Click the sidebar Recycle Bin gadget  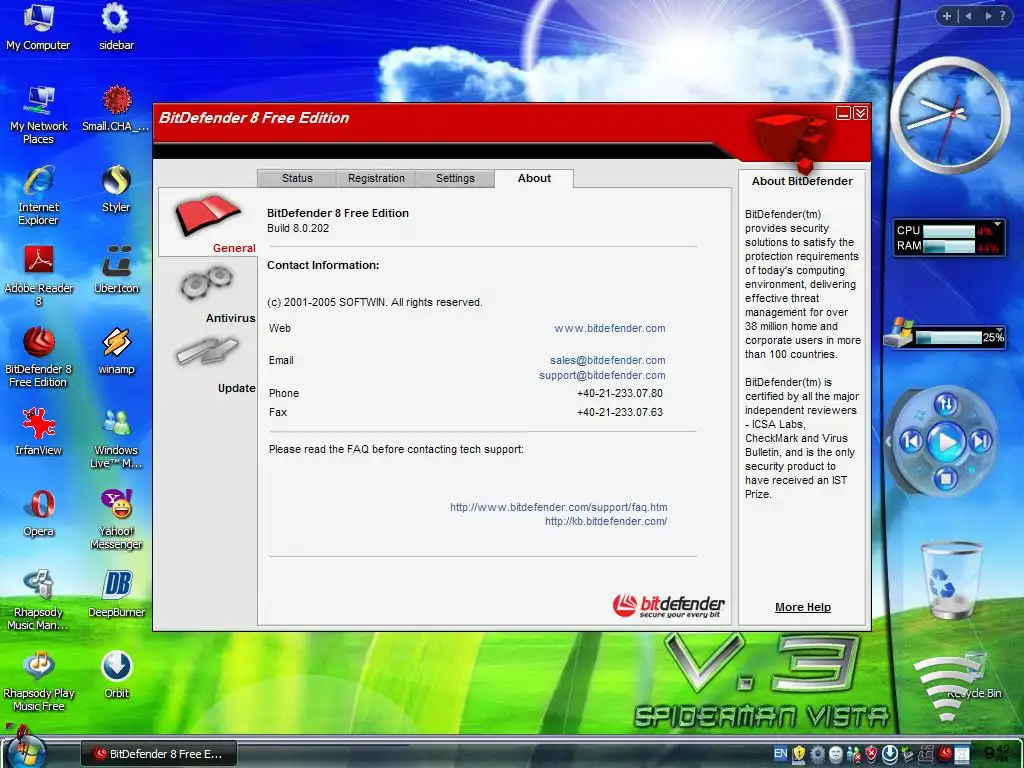point(950,580)
